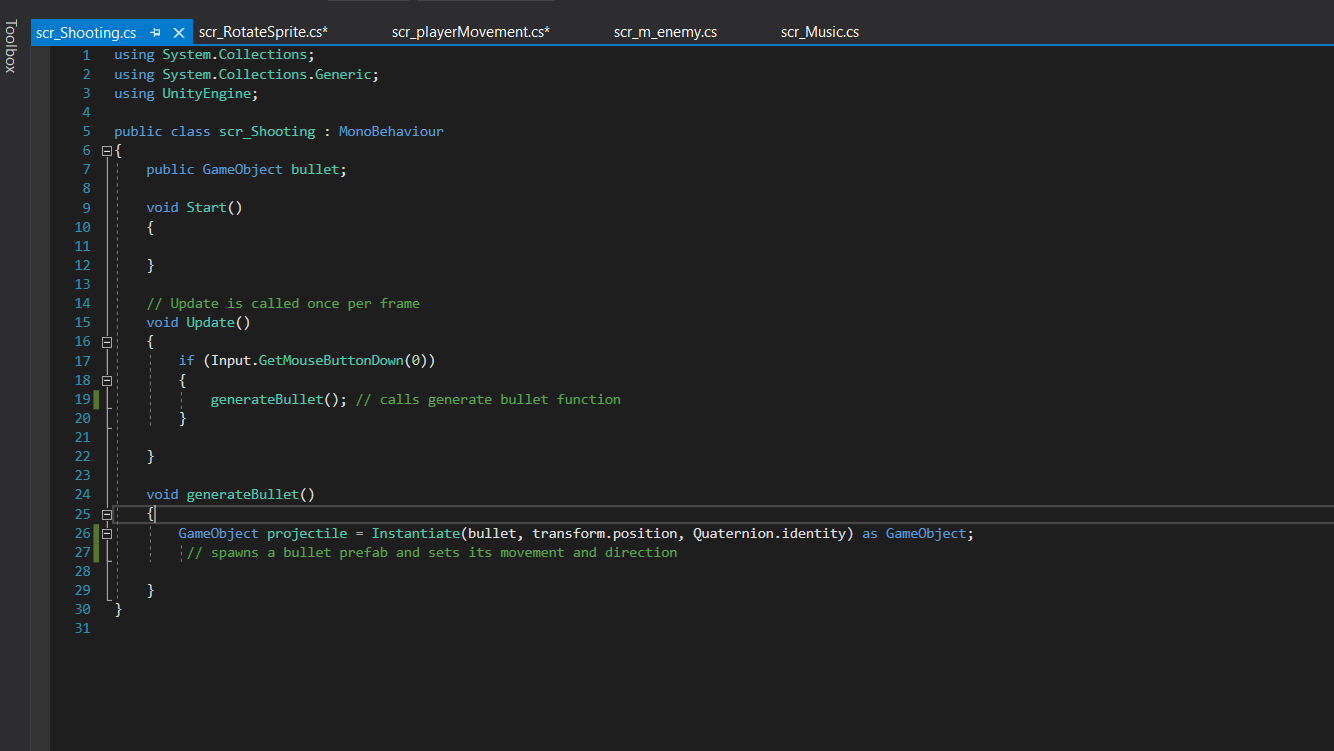Collapse the class body at line 6
The width and height of the screenshot is (1334, 751).
coord(107,150)
